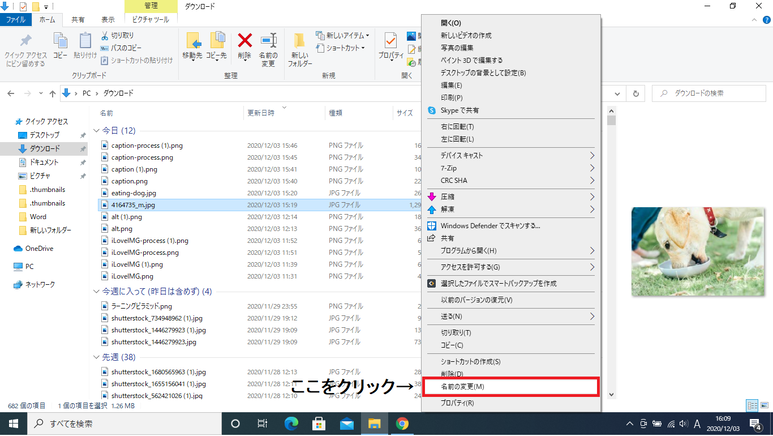Collapse the Last week (先週) group
The height and width of the screenshot is (436, 773).
pyautogui.click(x=97, y=357)
